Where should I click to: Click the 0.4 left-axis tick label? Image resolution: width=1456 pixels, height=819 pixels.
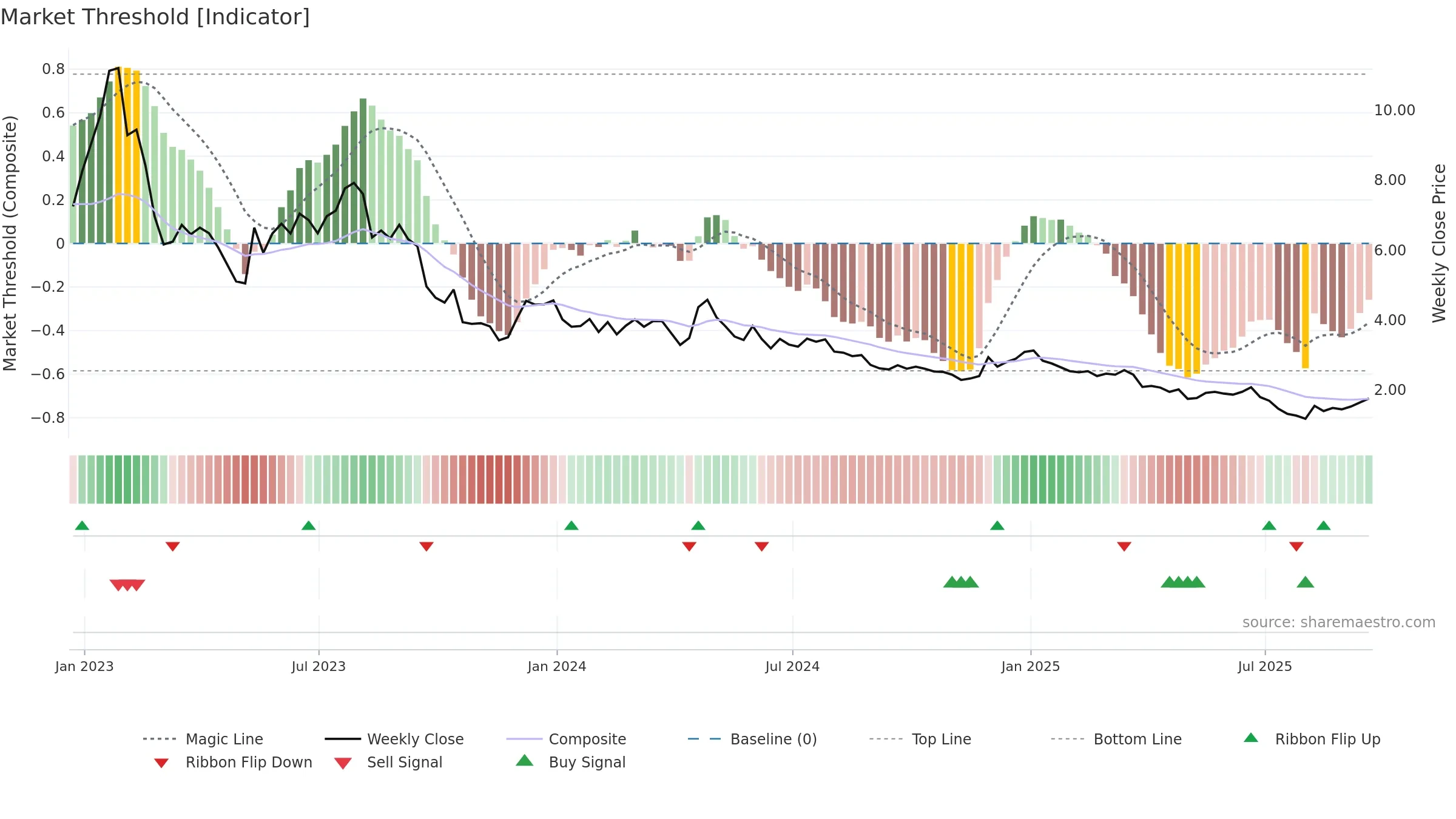point(53,157)
